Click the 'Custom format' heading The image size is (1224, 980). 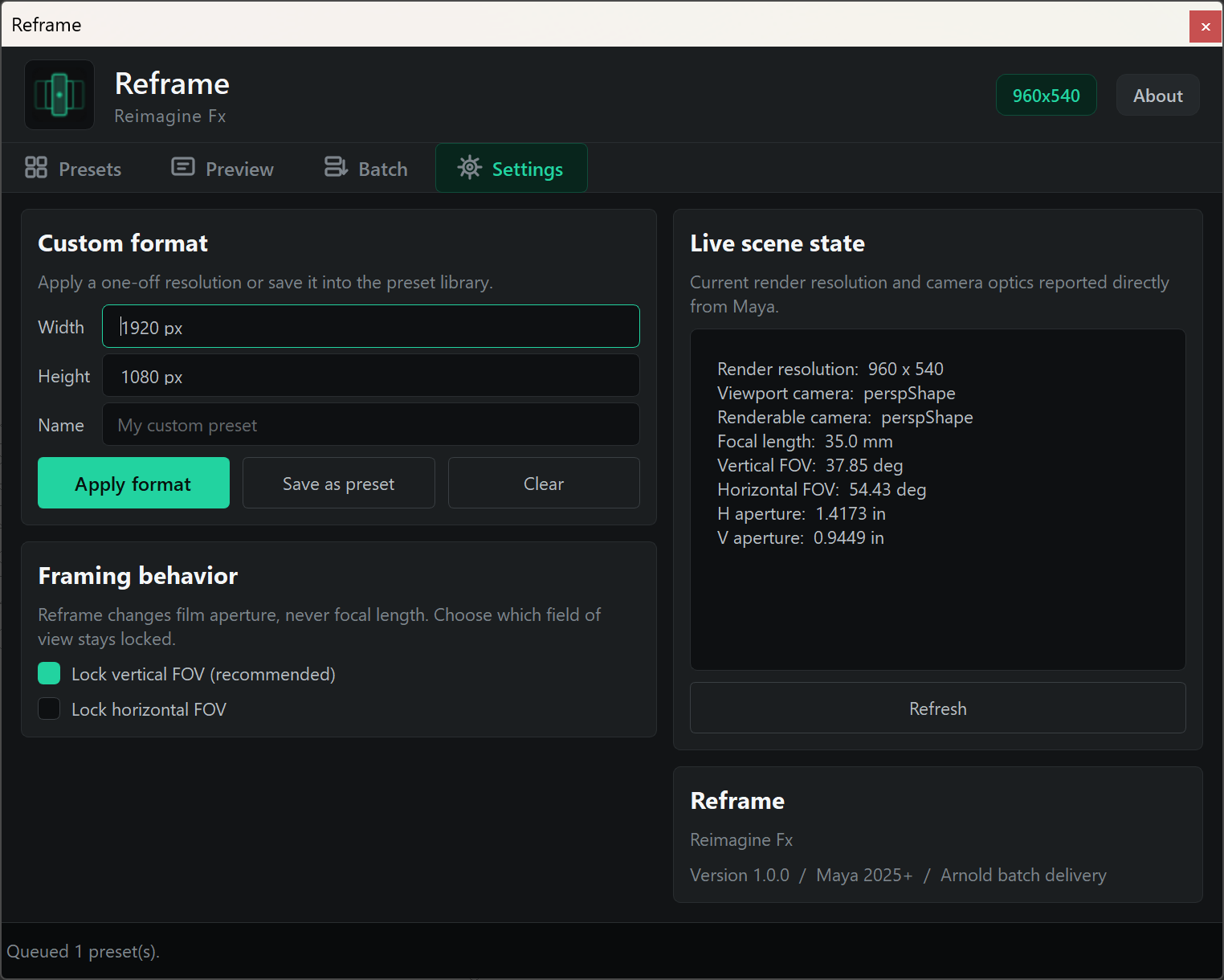[x=123, y=243]
